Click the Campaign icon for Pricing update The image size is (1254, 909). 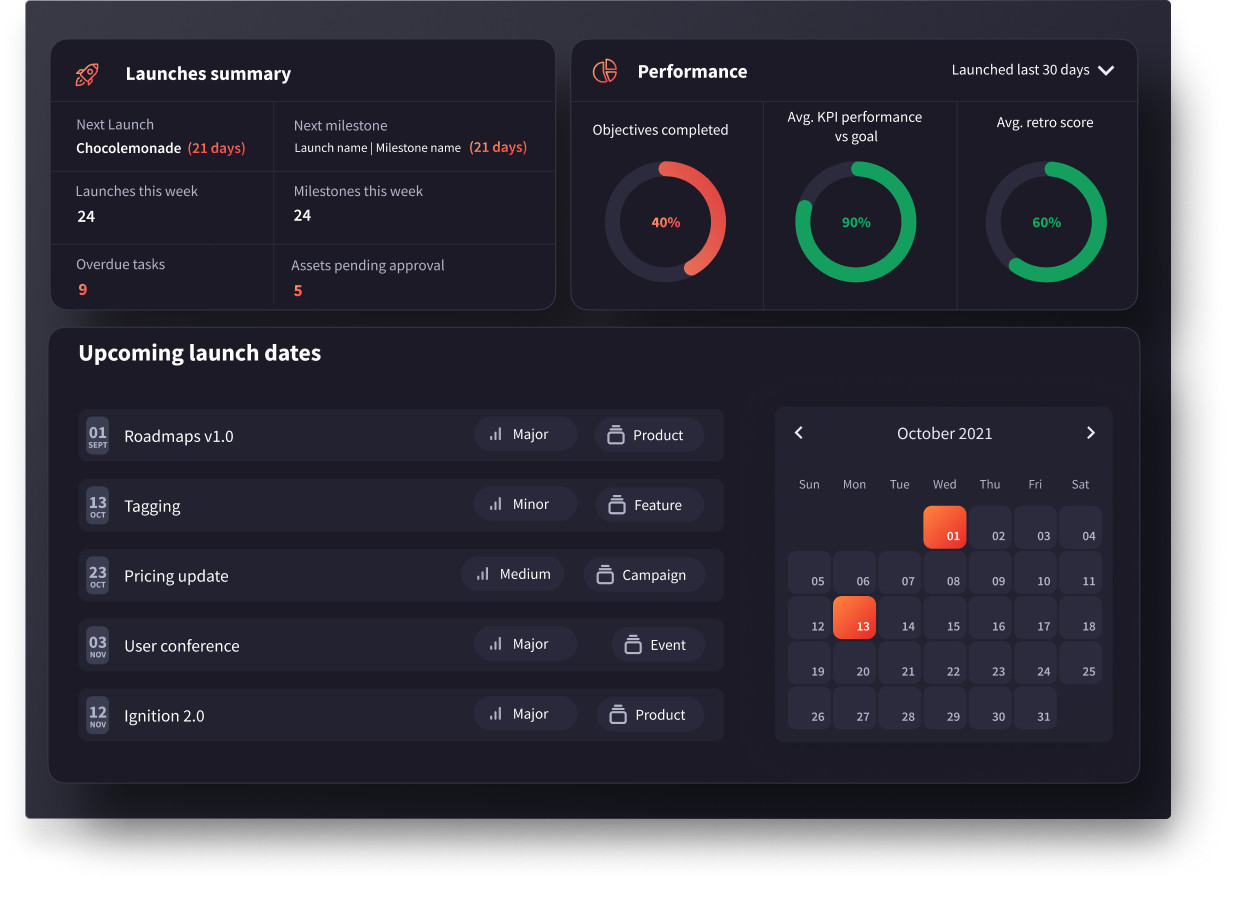tap(607, 574)
